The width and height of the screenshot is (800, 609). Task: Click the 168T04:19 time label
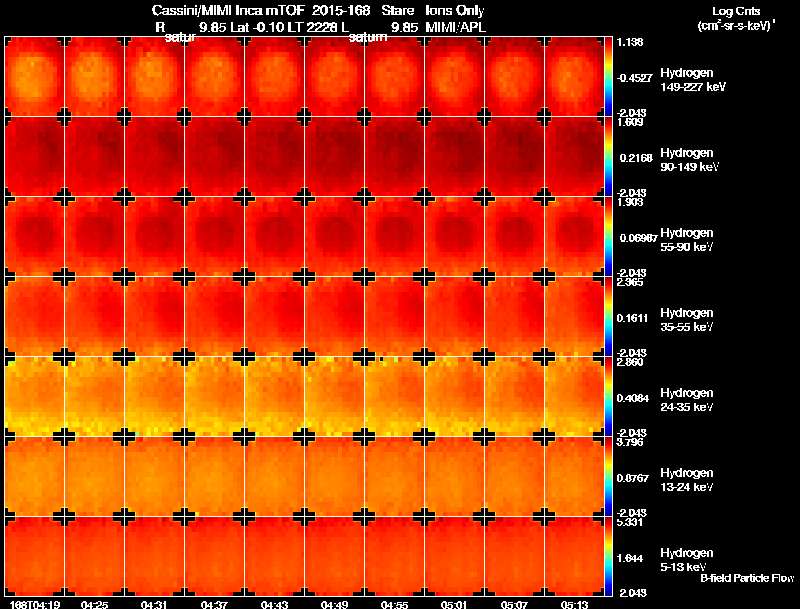point(35,605)
